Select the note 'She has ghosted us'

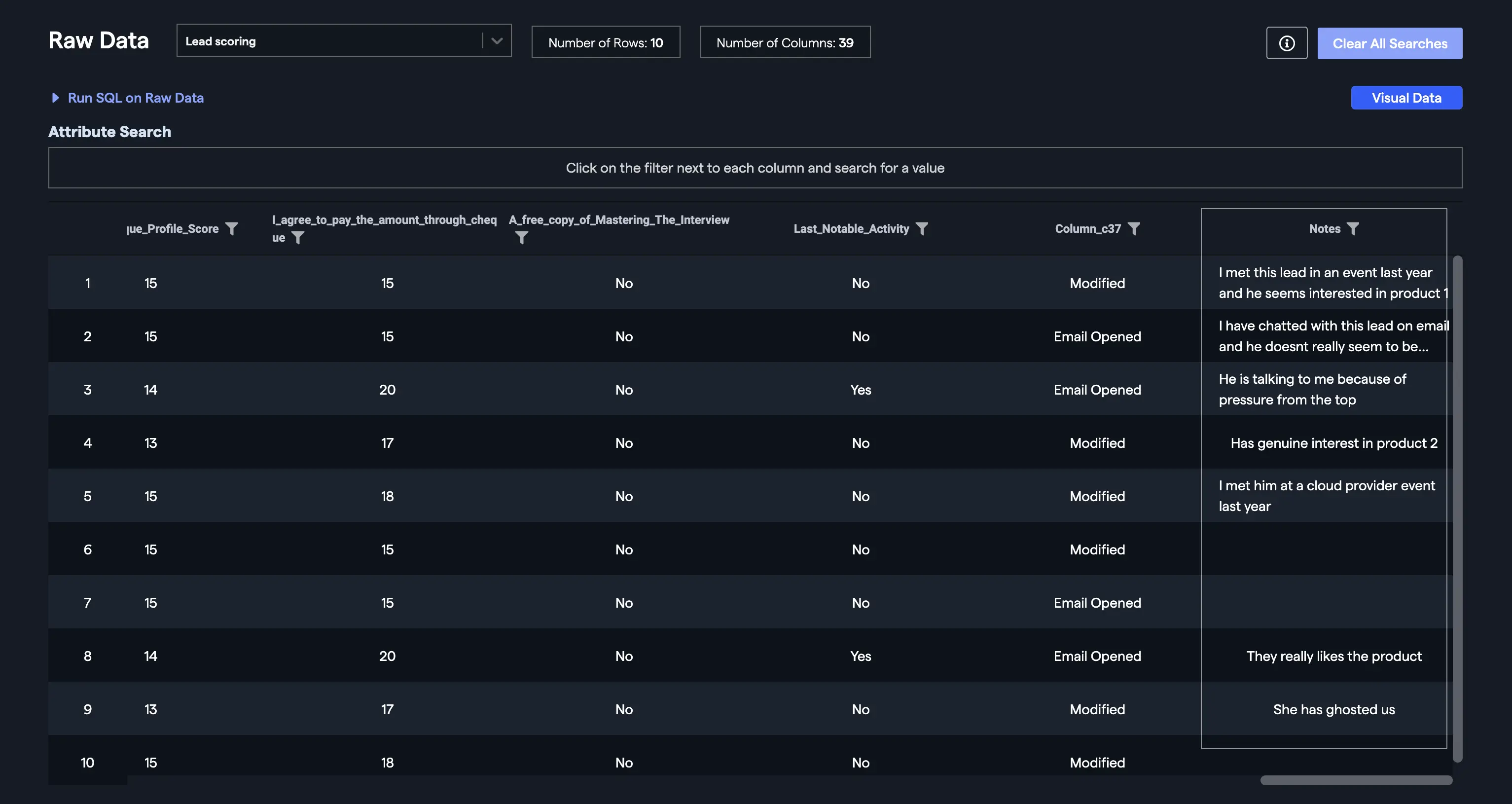pyautogui.click(x=1333, y=709)
